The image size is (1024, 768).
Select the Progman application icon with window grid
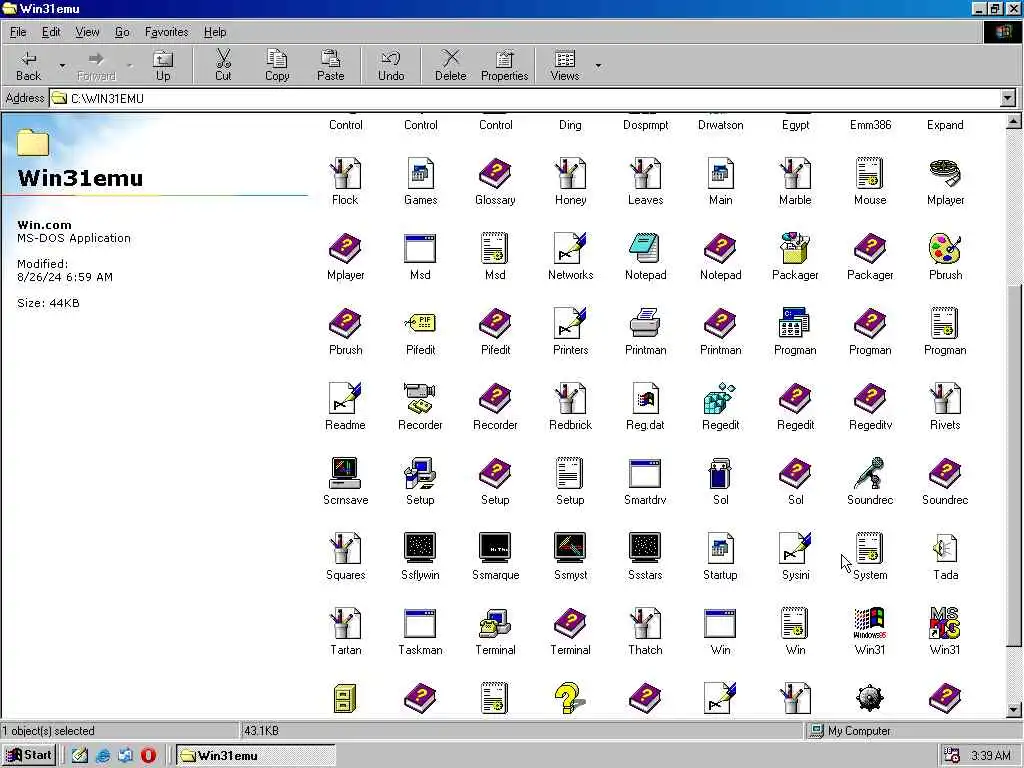pyautogui.click(x=795, y=324)
